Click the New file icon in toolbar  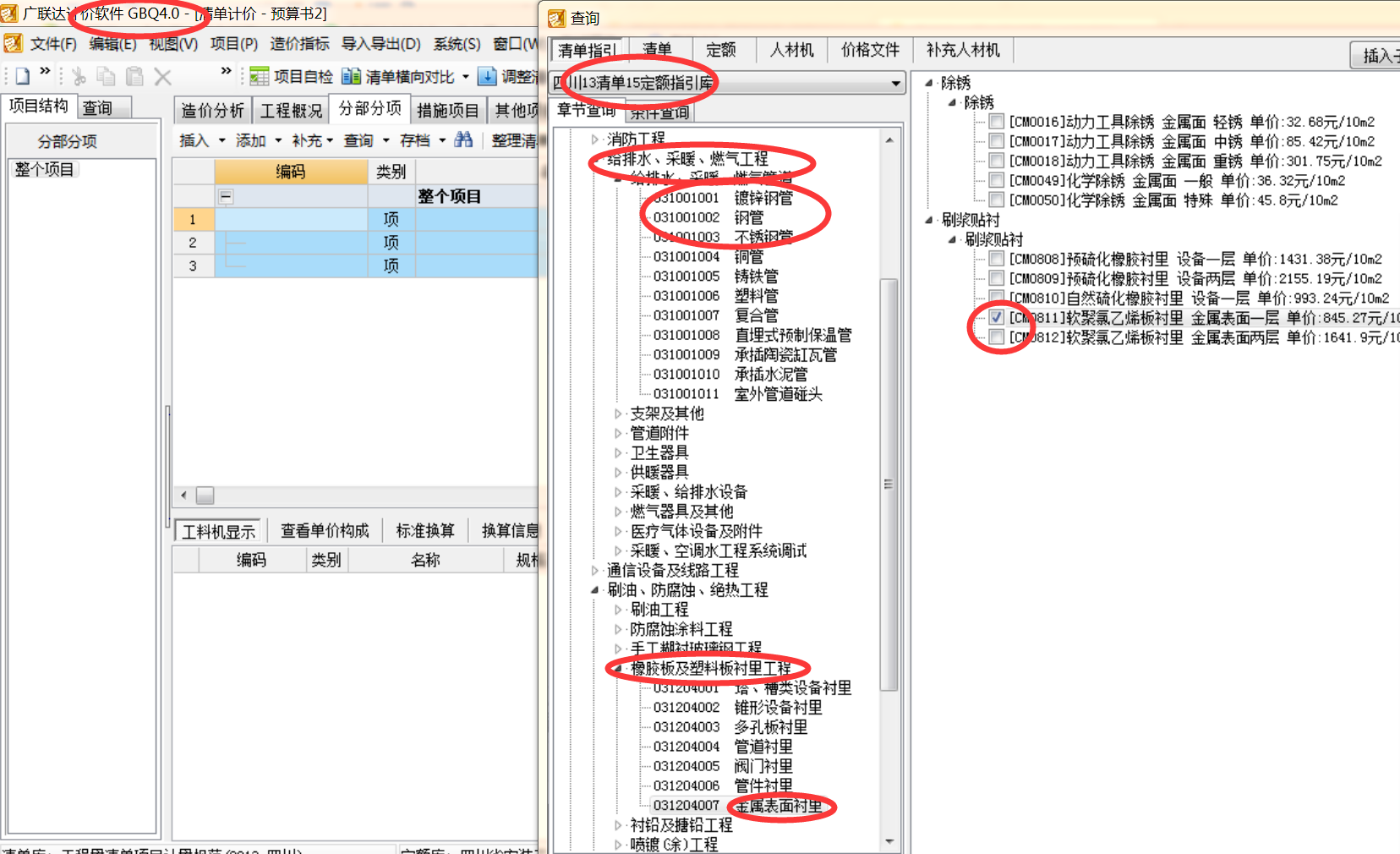[22, 76]
